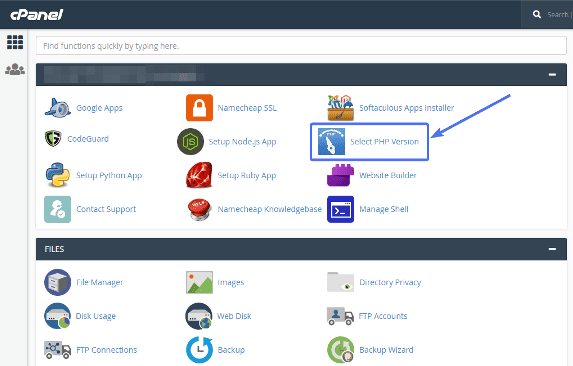Click the CodeGuard shield icon
573x366 pixels.
53,138
